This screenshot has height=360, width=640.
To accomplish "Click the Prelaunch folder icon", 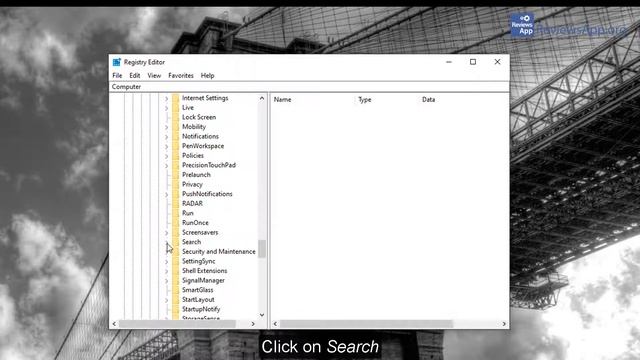I will pyautogui.click(x=176, y=175).
